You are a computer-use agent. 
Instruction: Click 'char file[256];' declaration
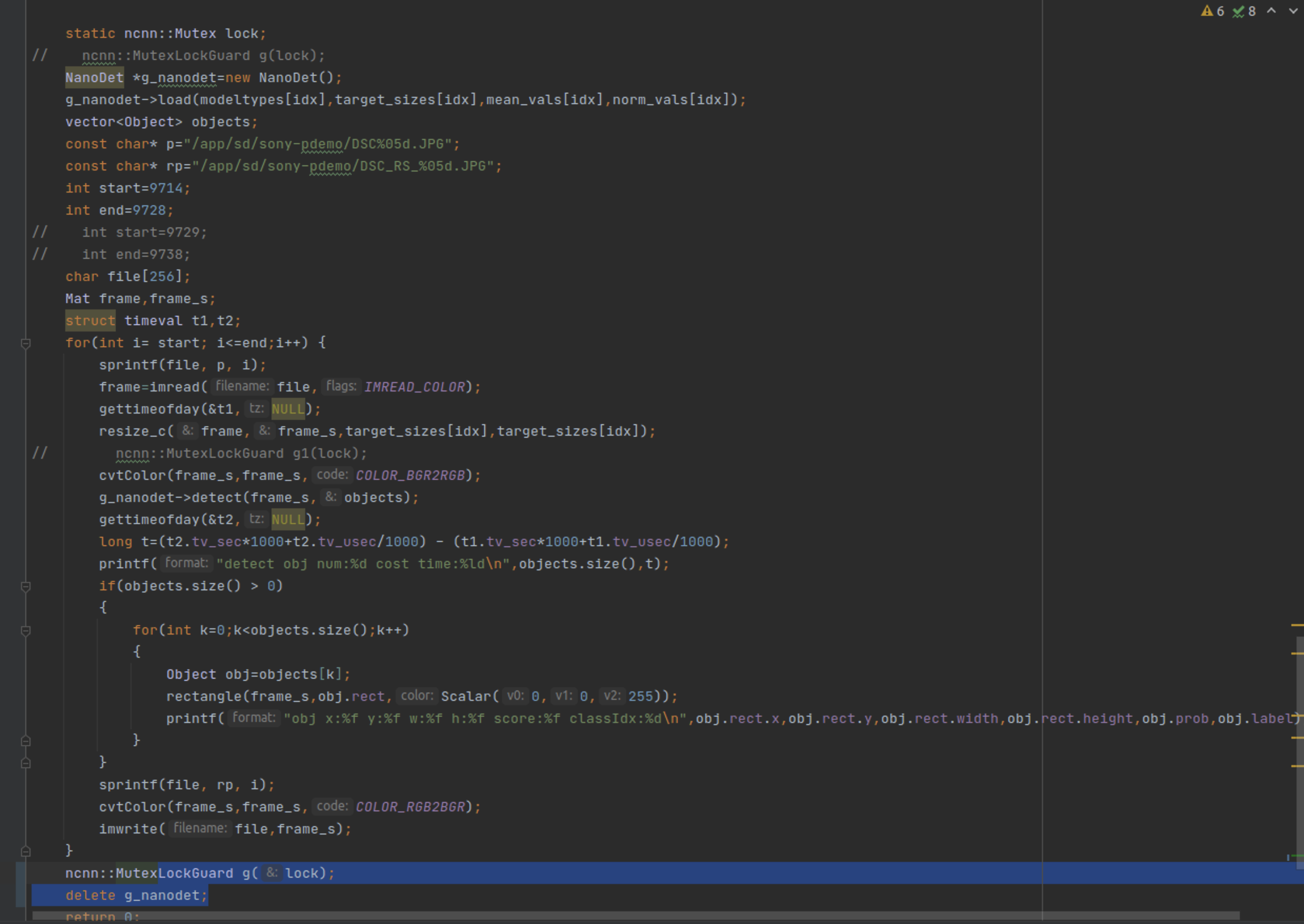[x=127, y=277]
